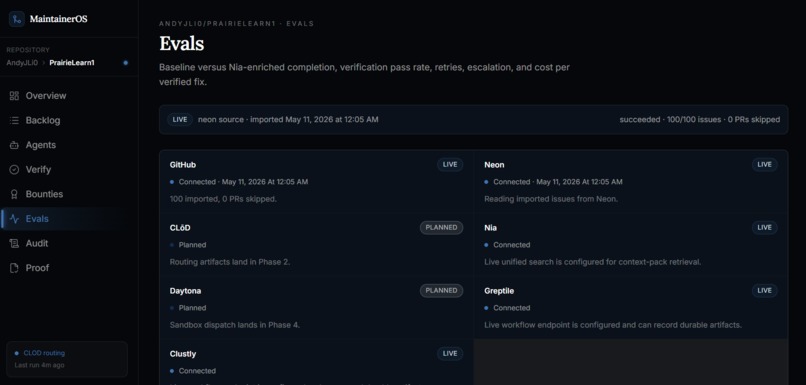Click the 'Baseline versus Nia-enriched completion' description

pos(364,75)
